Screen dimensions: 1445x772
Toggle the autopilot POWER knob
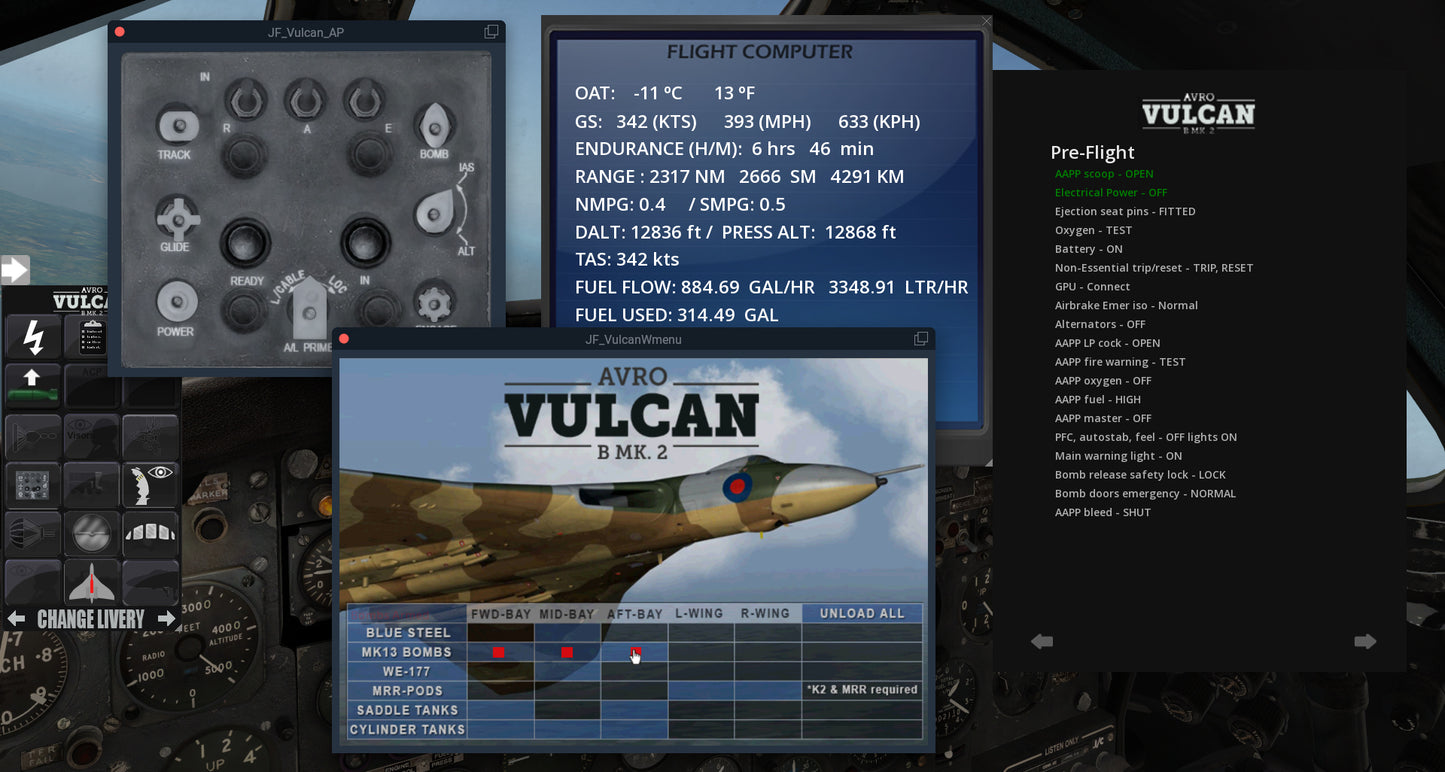175,301
